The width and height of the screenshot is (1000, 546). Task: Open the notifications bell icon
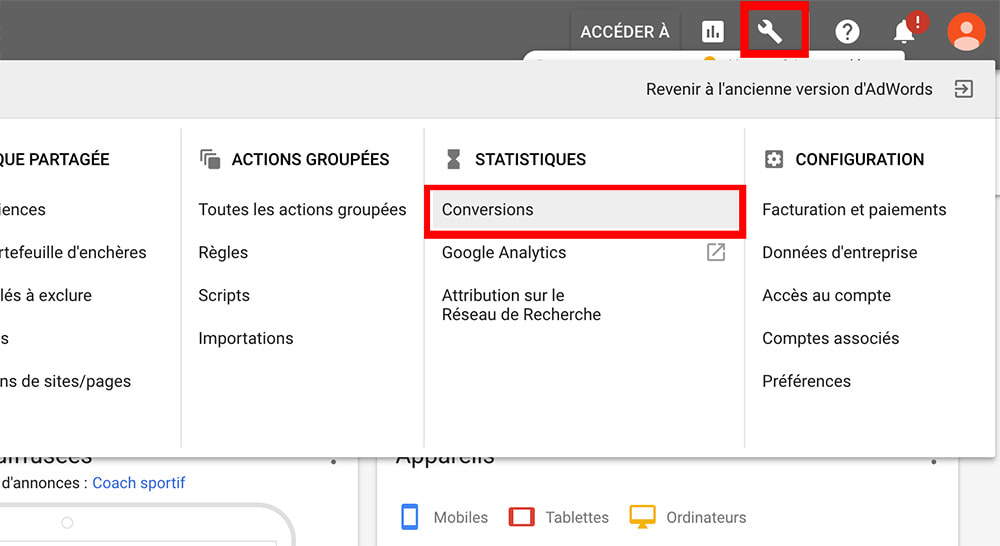[904, 32]
